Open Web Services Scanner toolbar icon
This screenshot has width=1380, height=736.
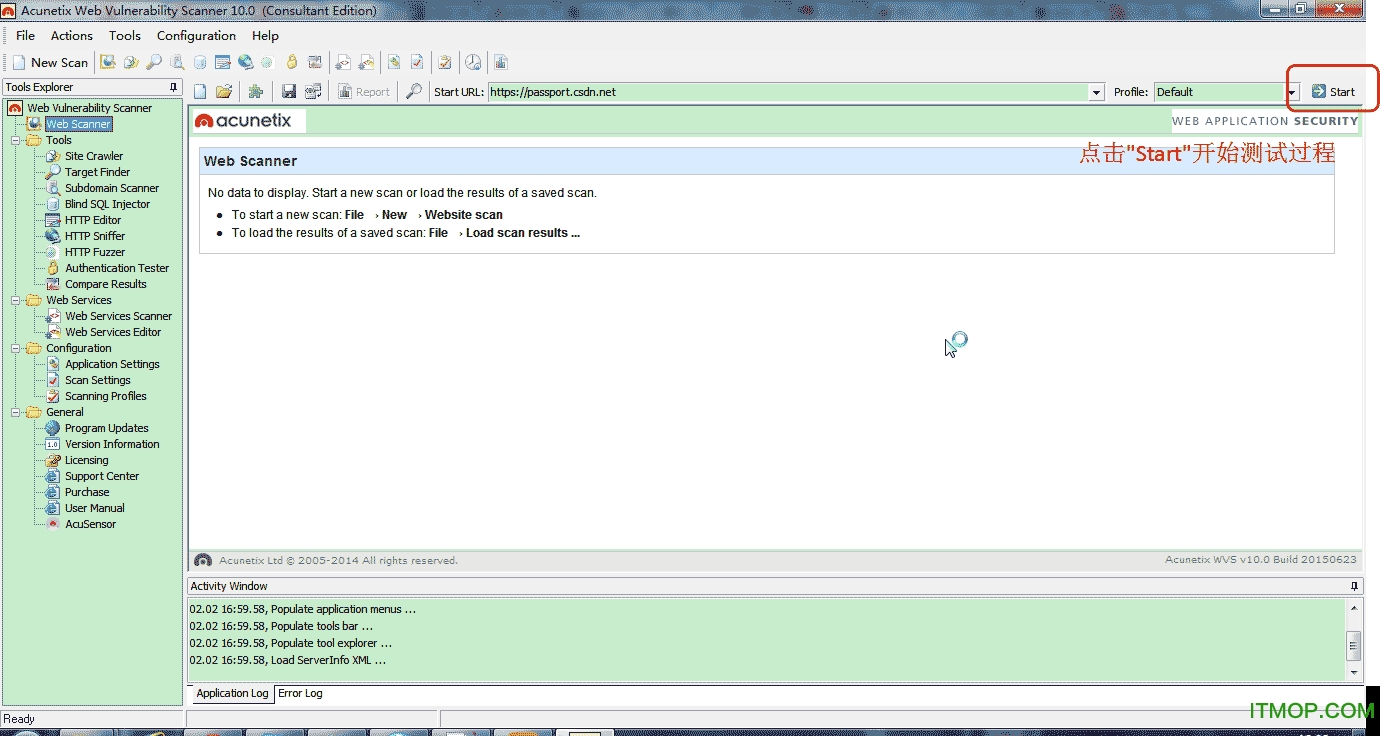pos(343,62)
